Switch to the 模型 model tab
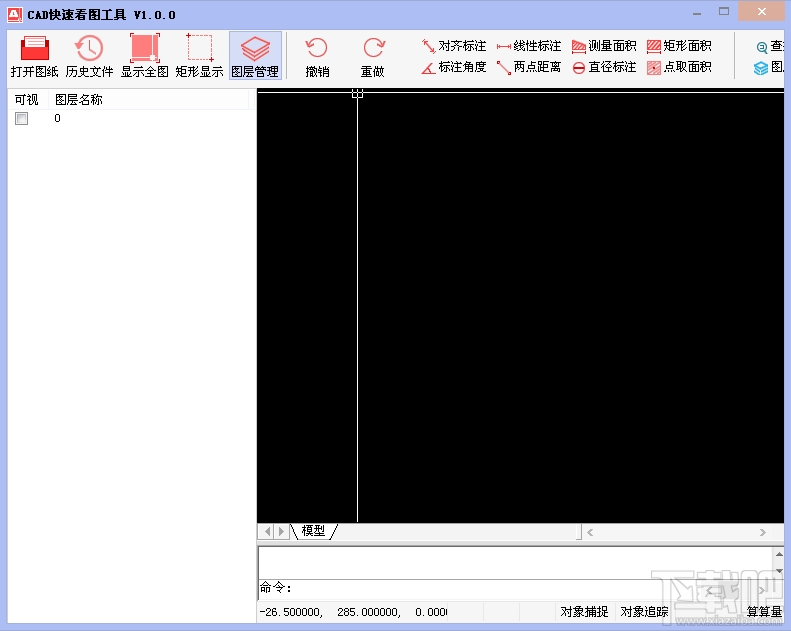 [x=313, y=531]
